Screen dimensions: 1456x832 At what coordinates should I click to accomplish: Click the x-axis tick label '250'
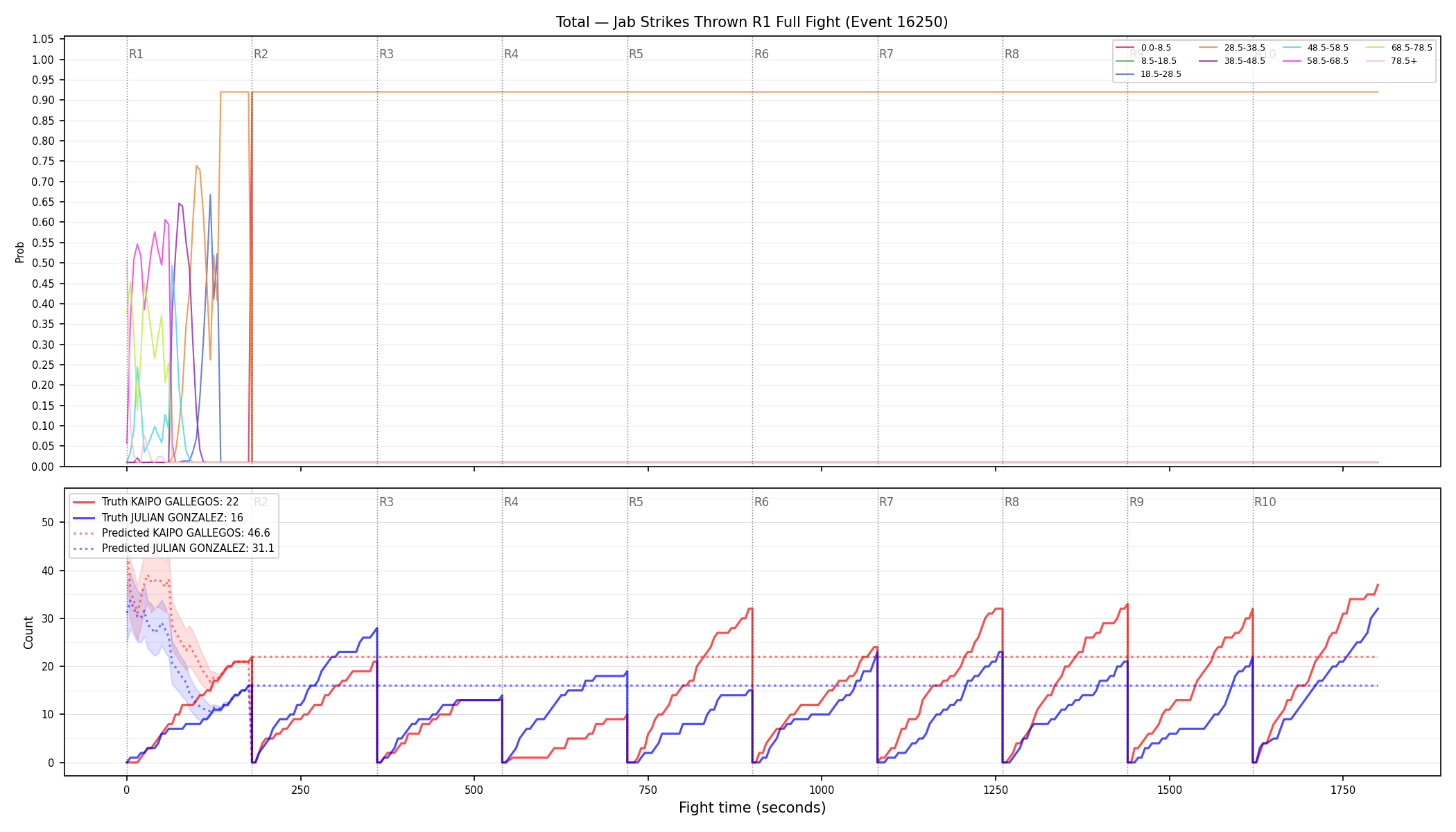tap(300, 790)
